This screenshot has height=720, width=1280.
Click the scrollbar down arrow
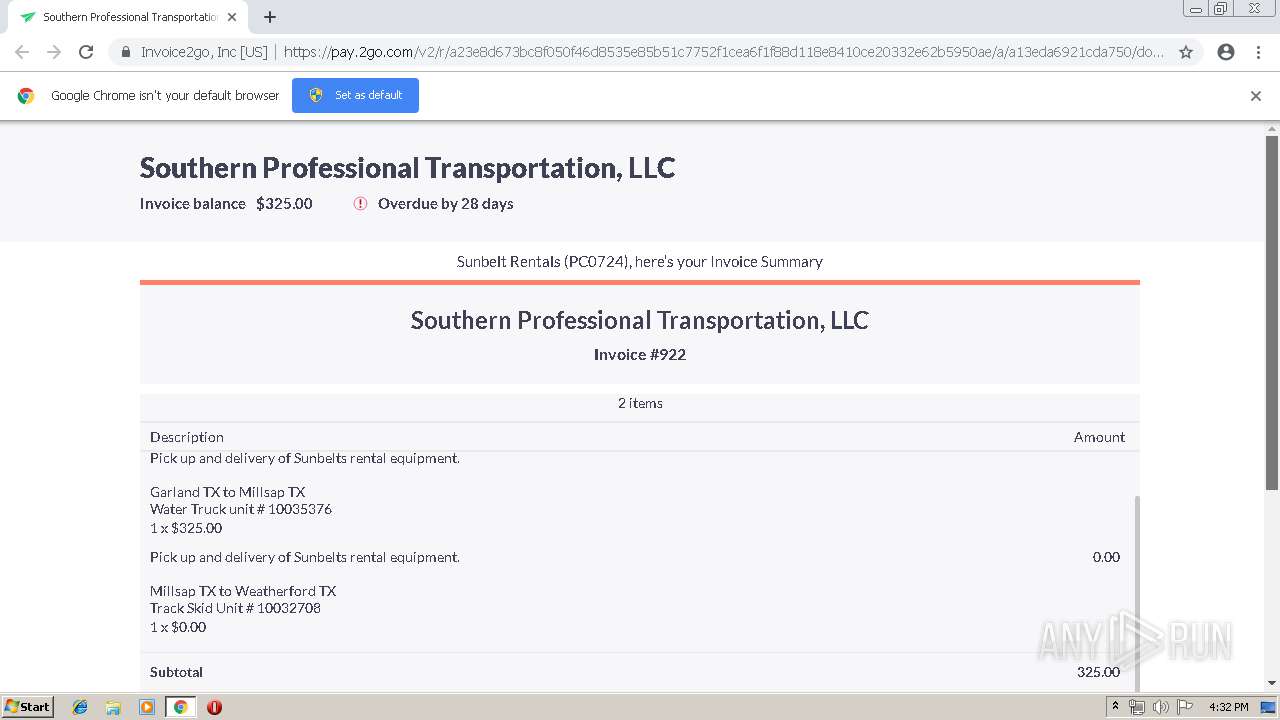tap(1272, 683)
